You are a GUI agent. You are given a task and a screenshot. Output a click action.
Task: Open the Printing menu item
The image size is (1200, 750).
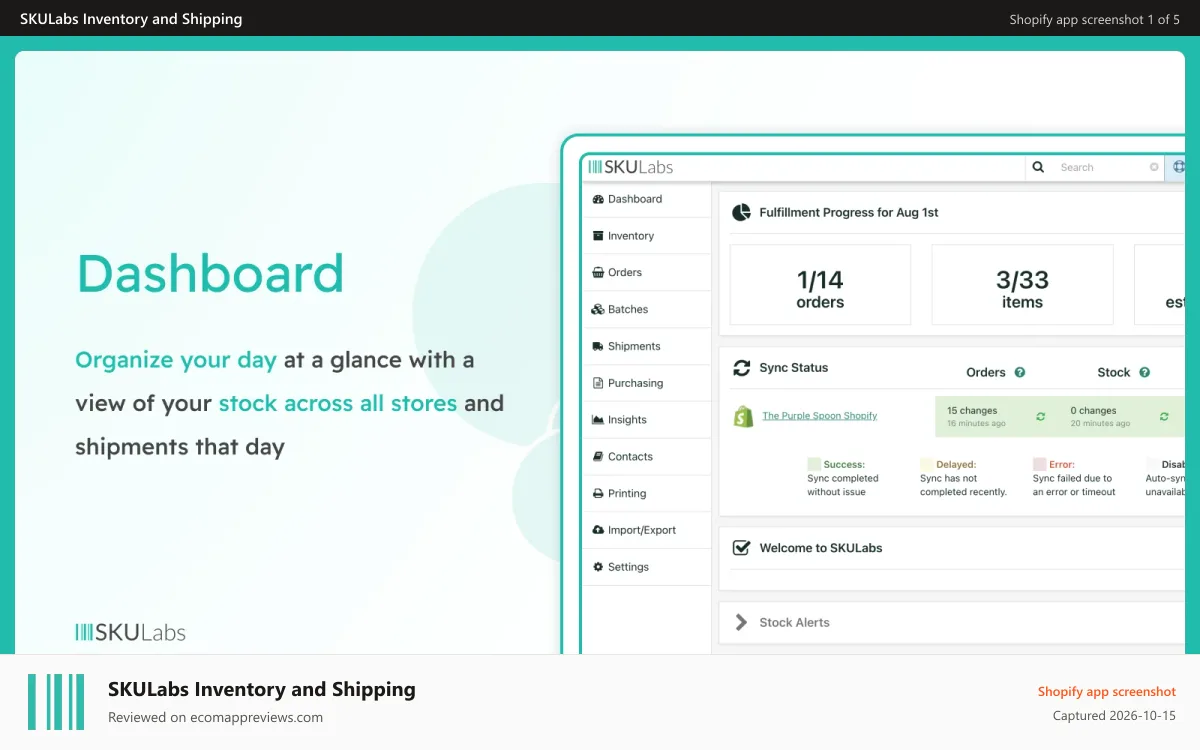click(647, 493)
